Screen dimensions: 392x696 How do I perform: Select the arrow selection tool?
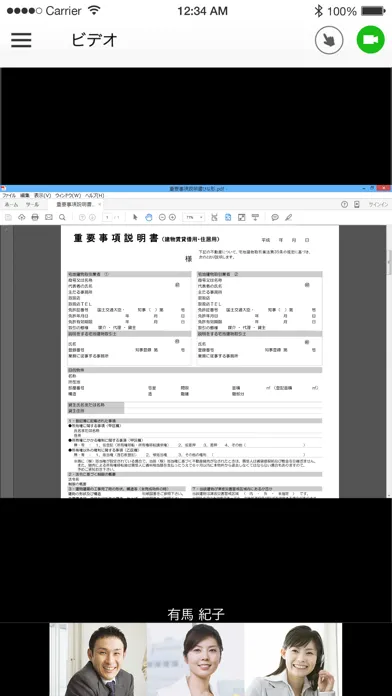point(135,217)
